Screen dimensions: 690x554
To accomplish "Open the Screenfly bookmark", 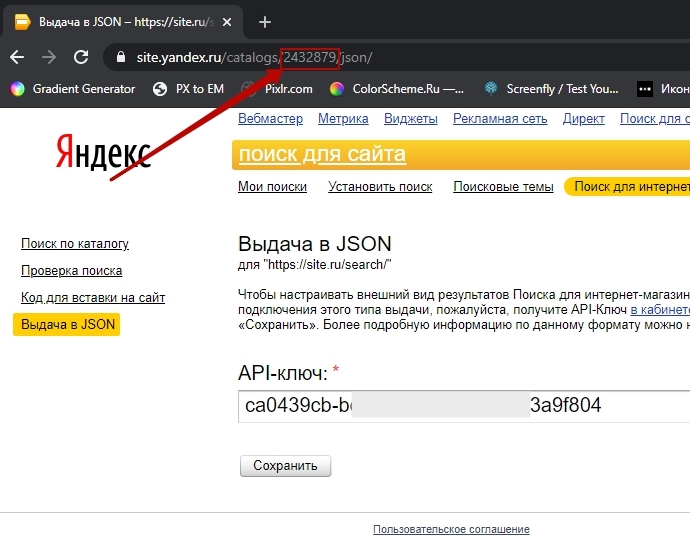I will 549,89.
